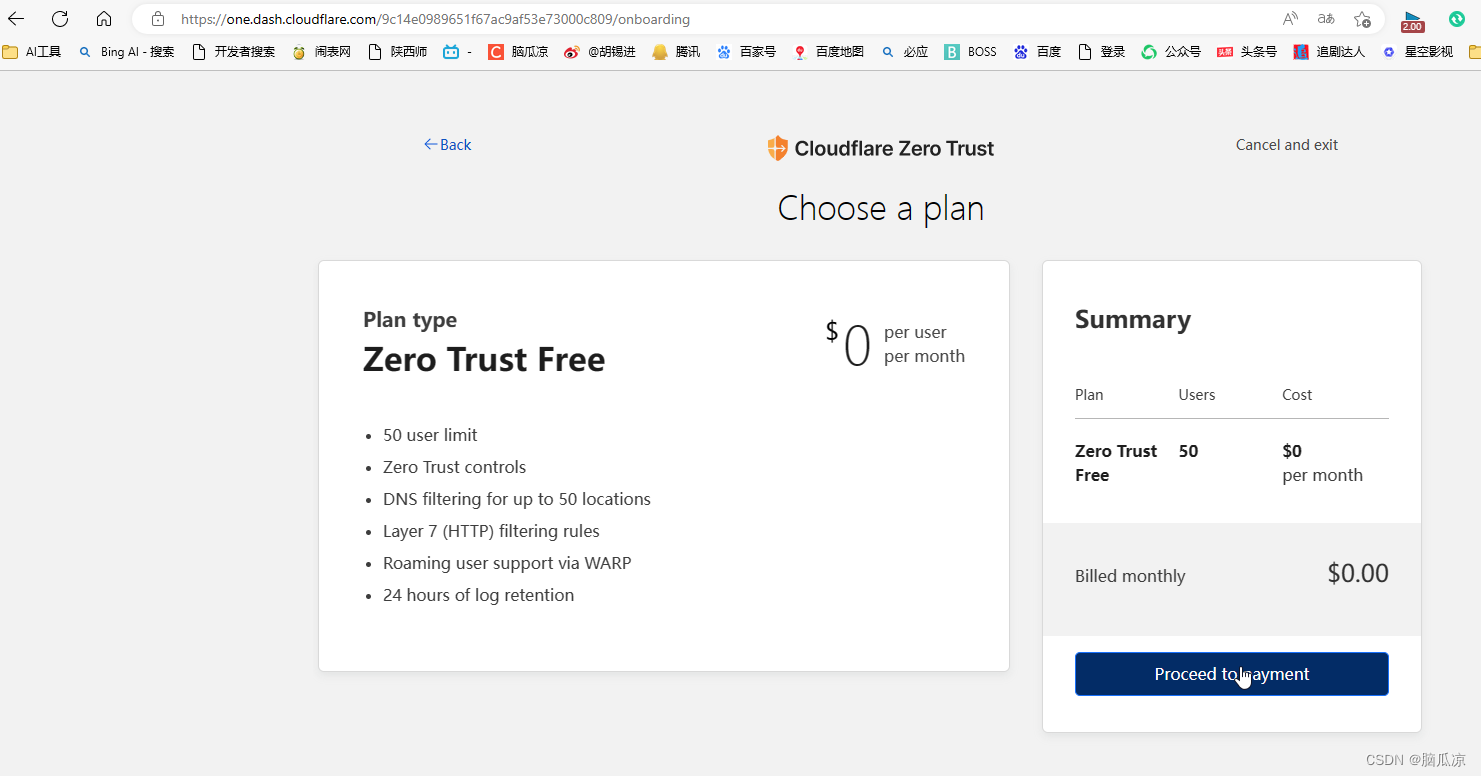Image resolution: width=1481 pixels, height=776 pixels.
Task: Click the Users column header in Summary
Action: pyautogui.click(x=1197, y=395)
